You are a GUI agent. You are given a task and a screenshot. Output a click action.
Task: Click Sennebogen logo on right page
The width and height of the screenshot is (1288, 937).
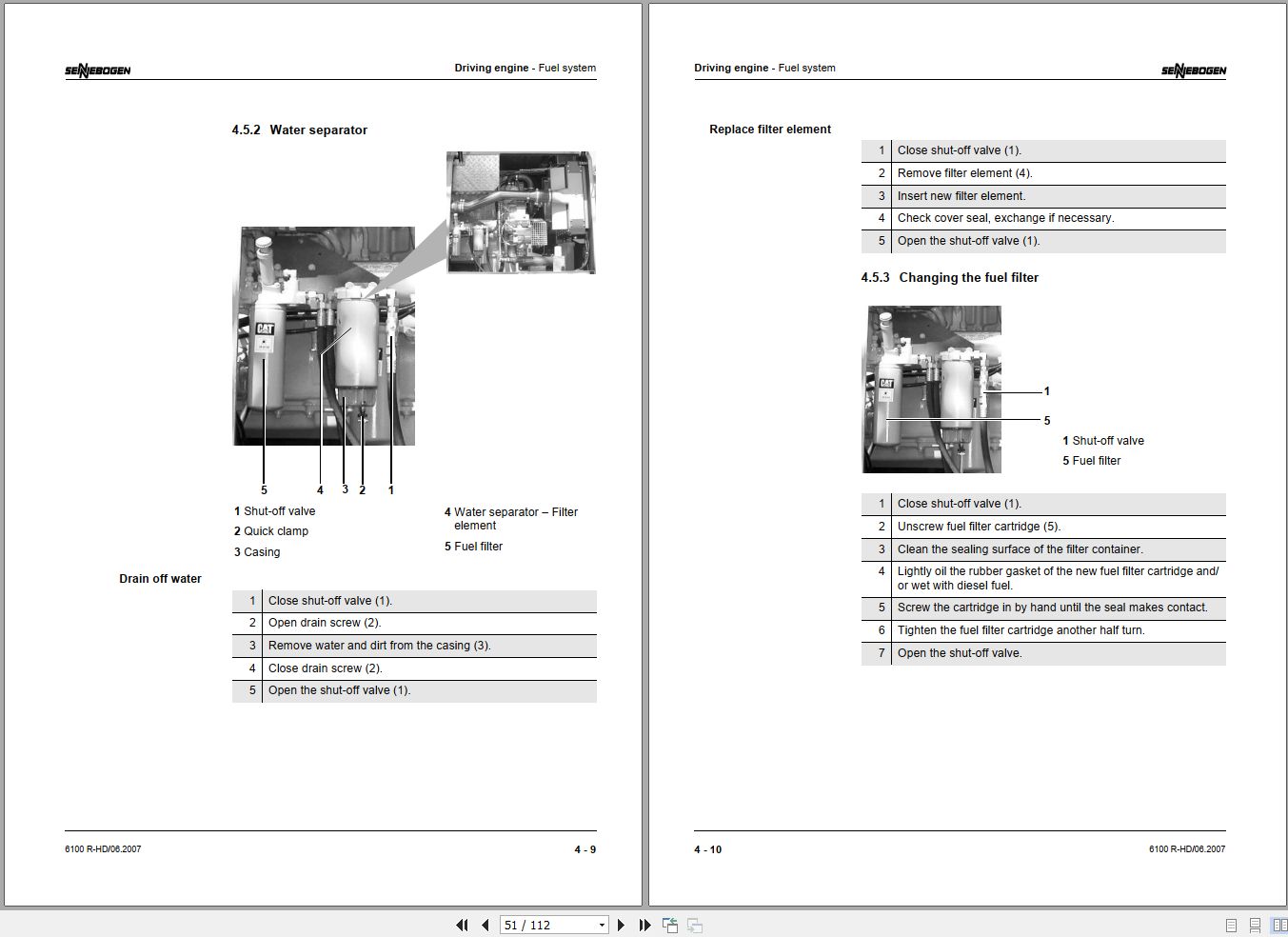[1194, 70]
